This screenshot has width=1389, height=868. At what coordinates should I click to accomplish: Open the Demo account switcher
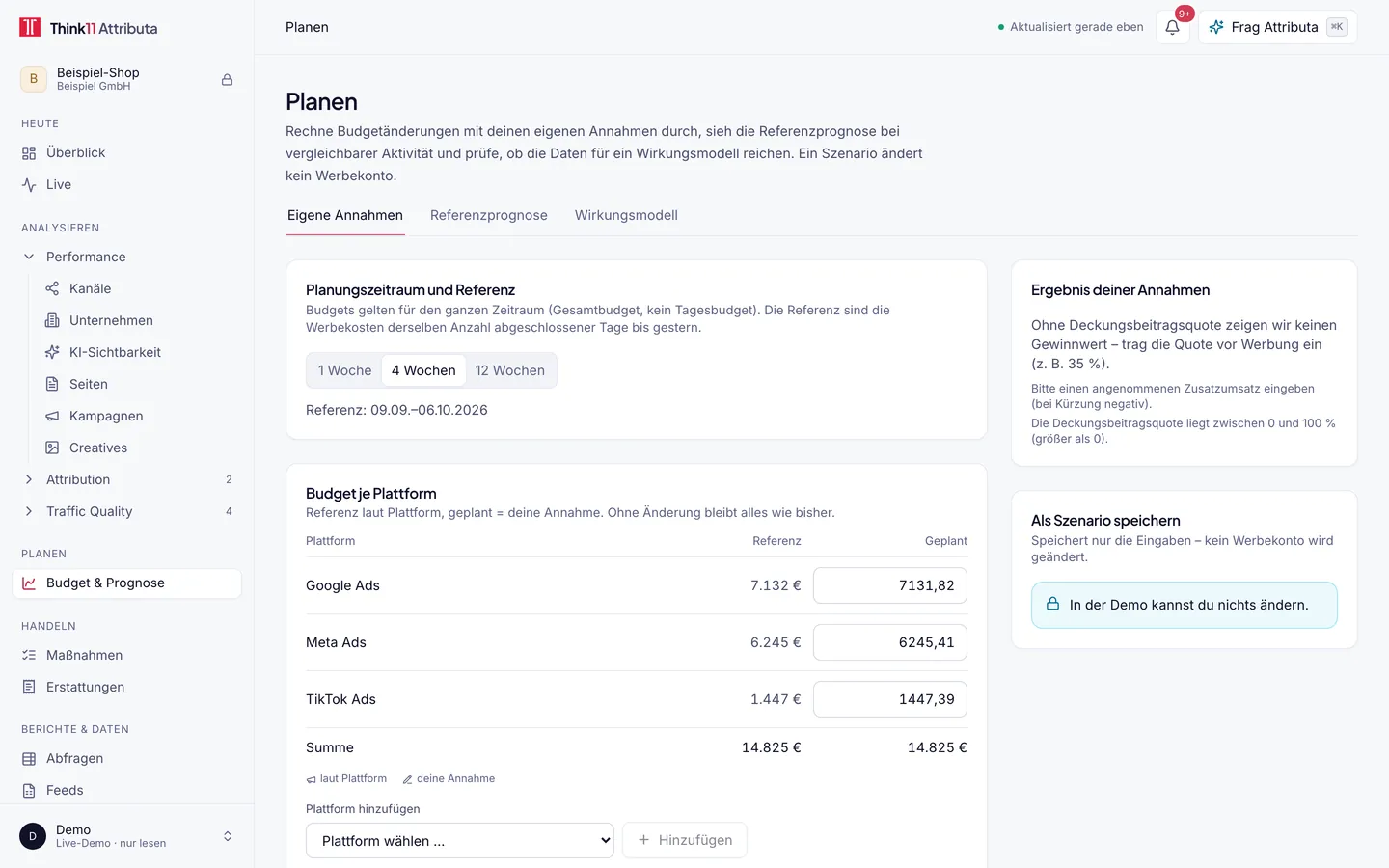tap(126, 836)
